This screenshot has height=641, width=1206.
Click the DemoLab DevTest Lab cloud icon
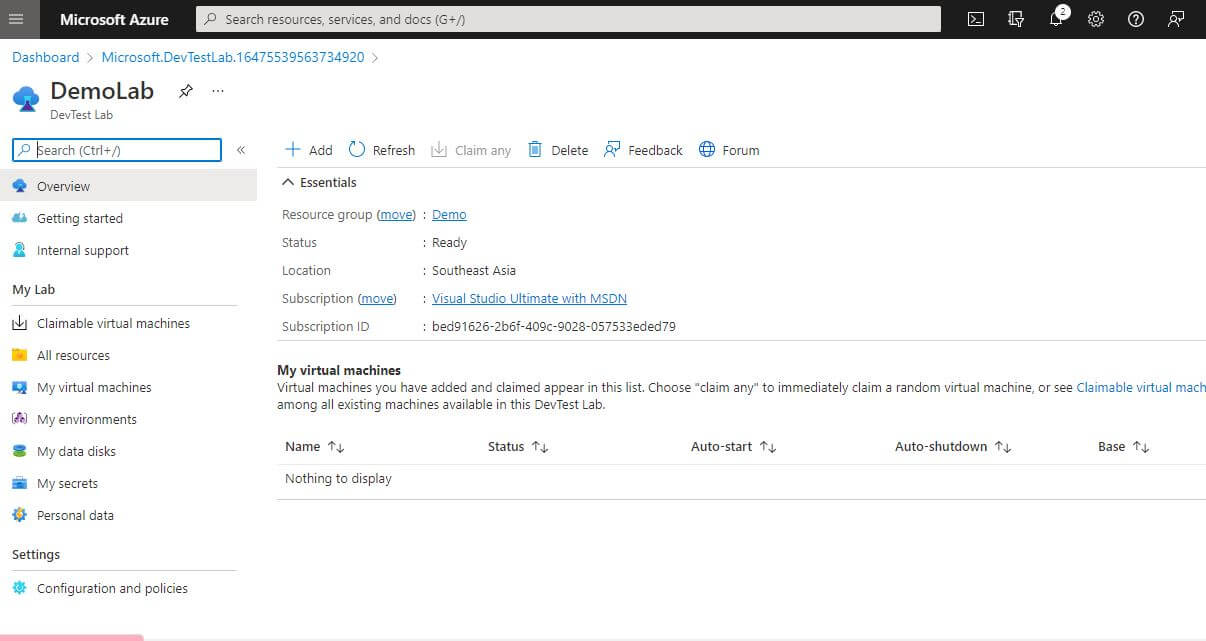point(26,98)
